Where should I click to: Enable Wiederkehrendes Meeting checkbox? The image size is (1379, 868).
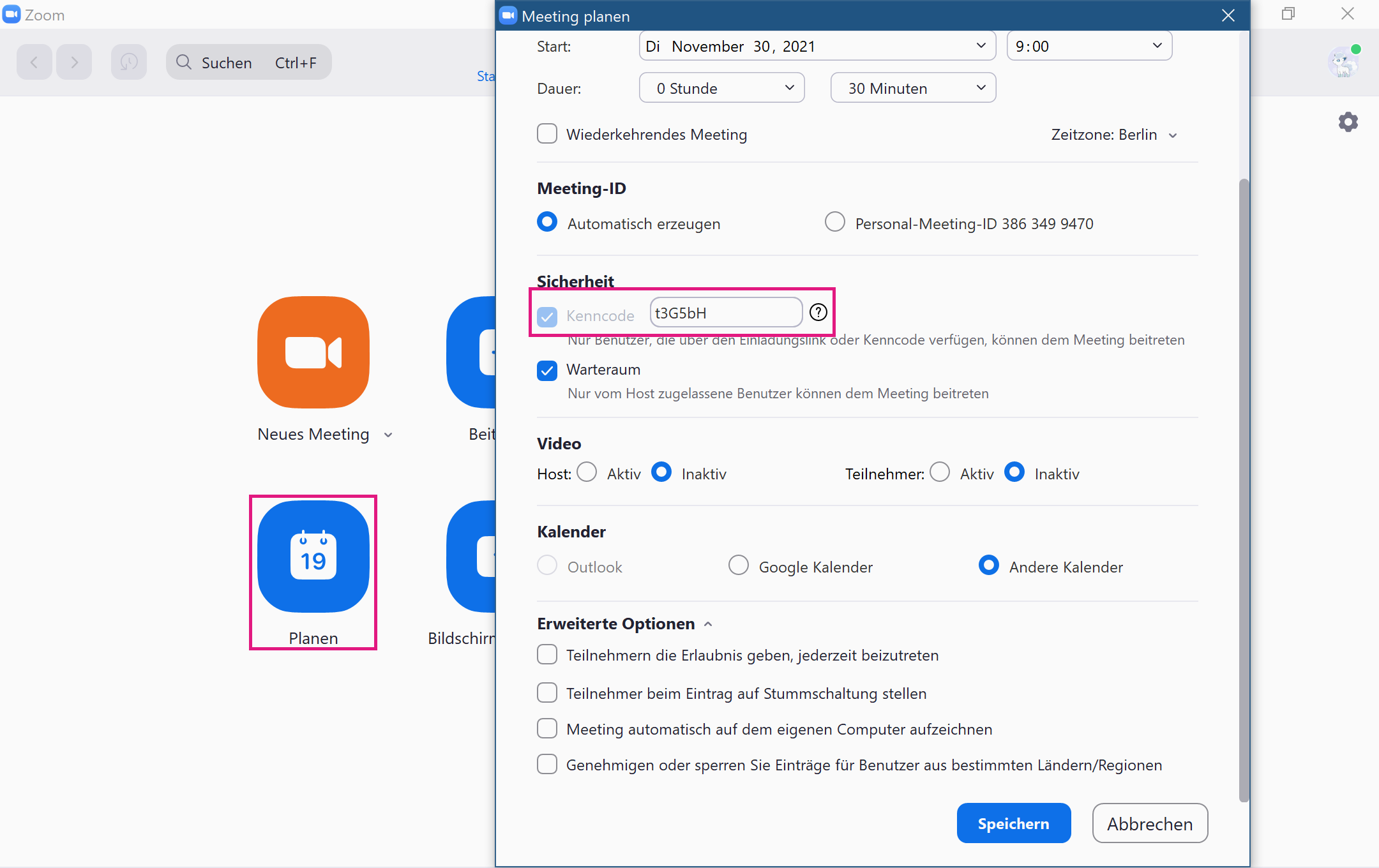click(x=547, y=134)
